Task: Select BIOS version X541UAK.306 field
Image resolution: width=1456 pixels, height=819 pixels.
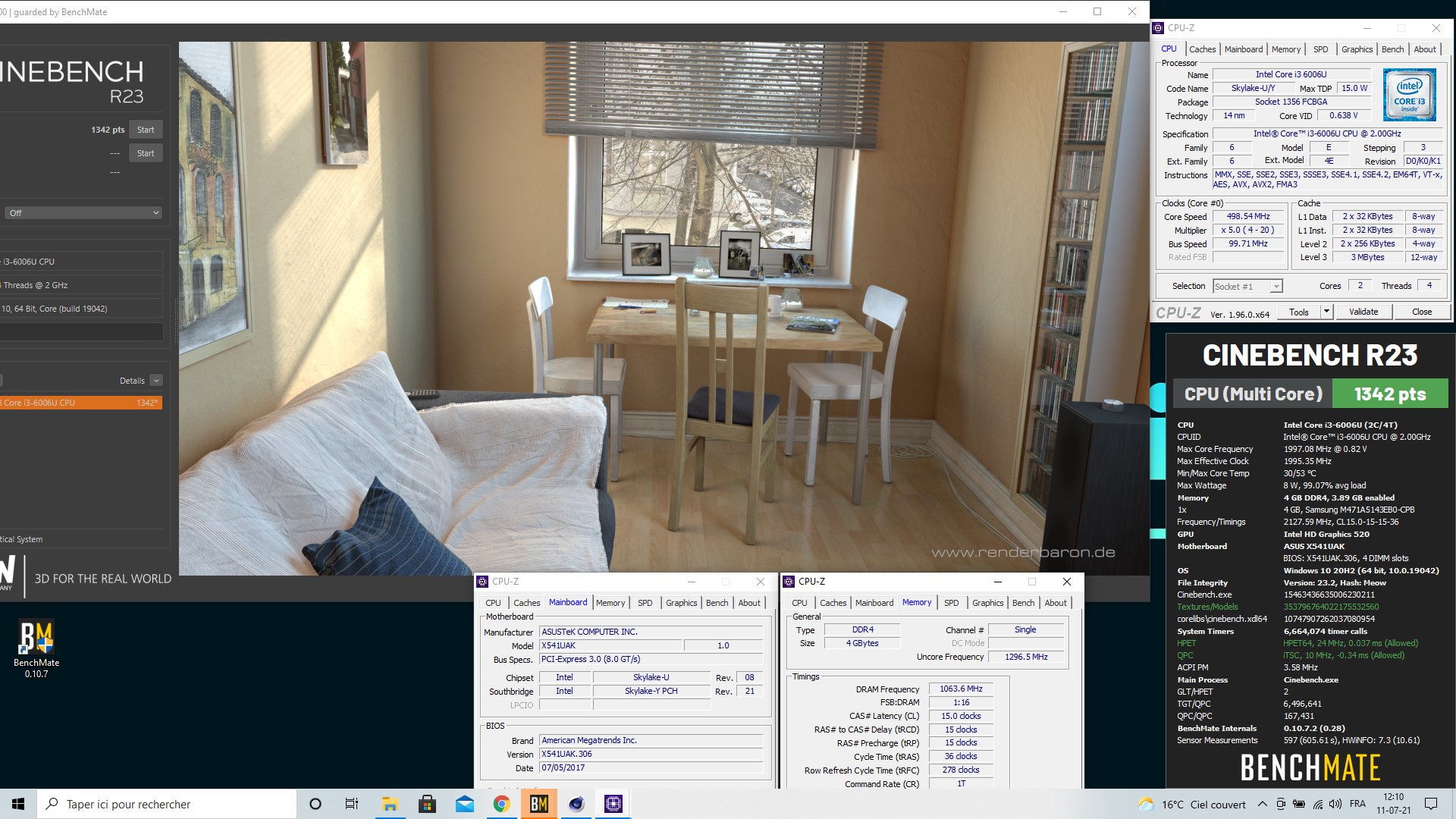Action: click(651, 754)
